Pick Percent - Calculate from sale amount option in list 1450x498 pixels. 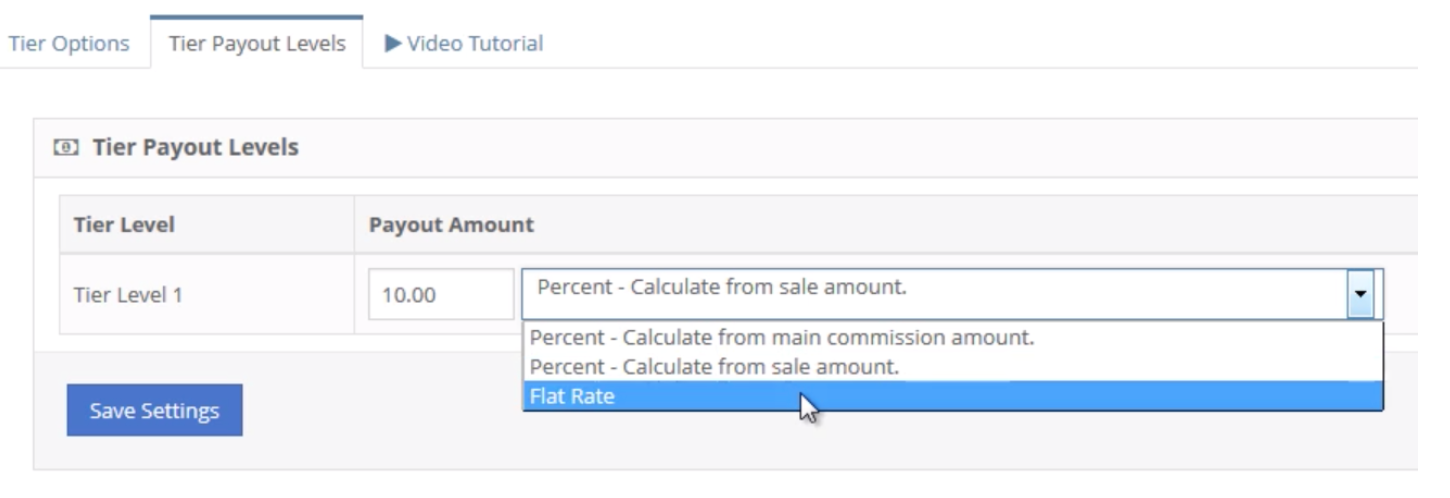click(x=714, y=367)
